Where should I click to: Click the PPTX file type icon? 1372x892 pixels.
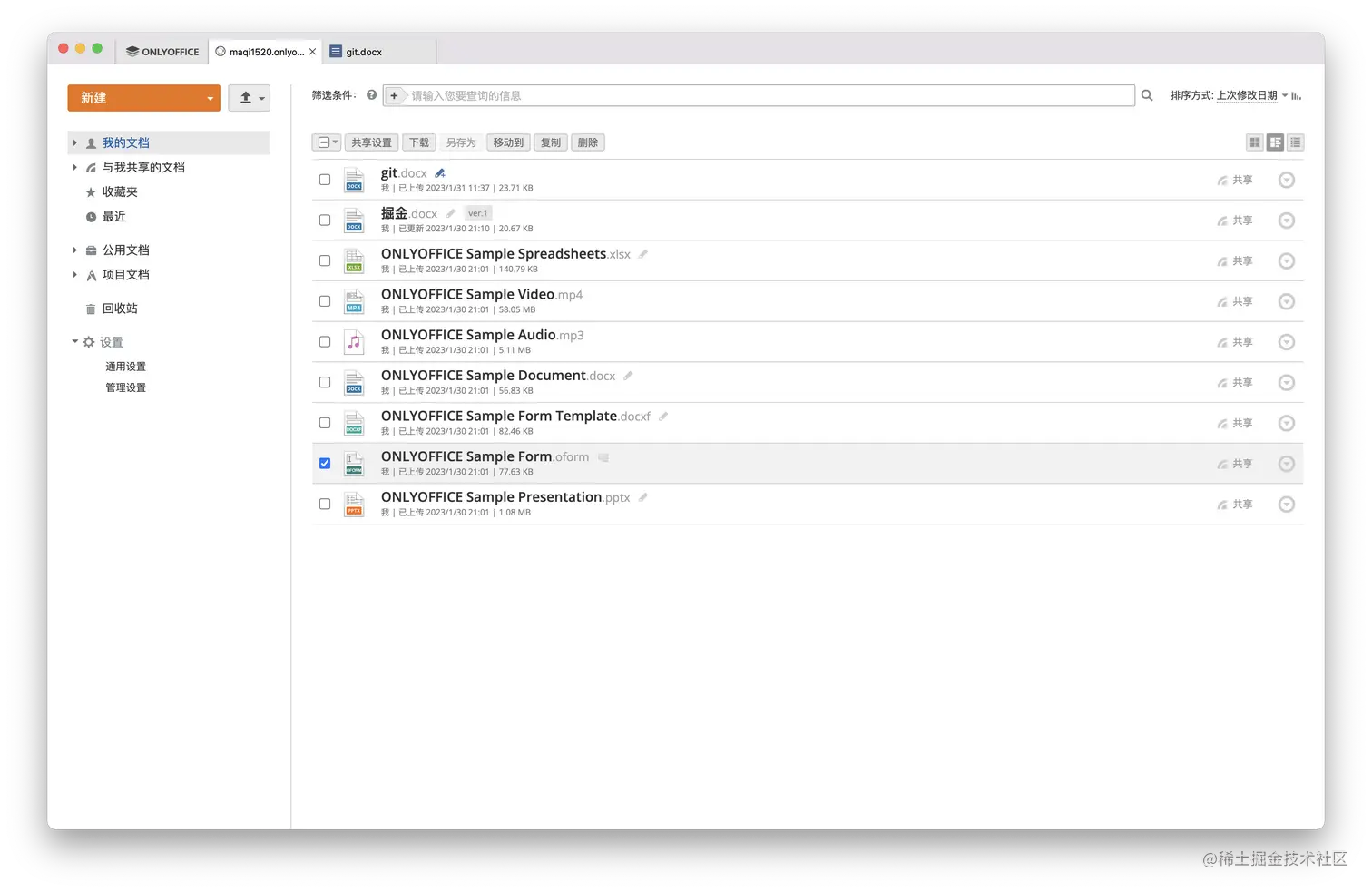[x=354, y=505]
